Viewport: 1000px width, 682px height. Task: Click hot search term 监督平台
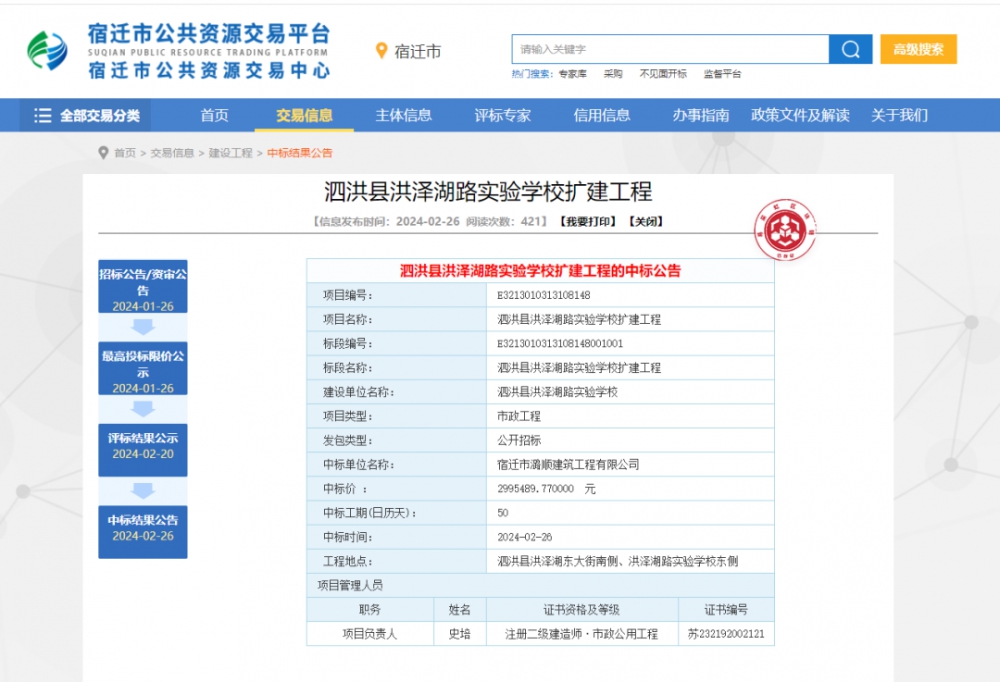[722, 74]
